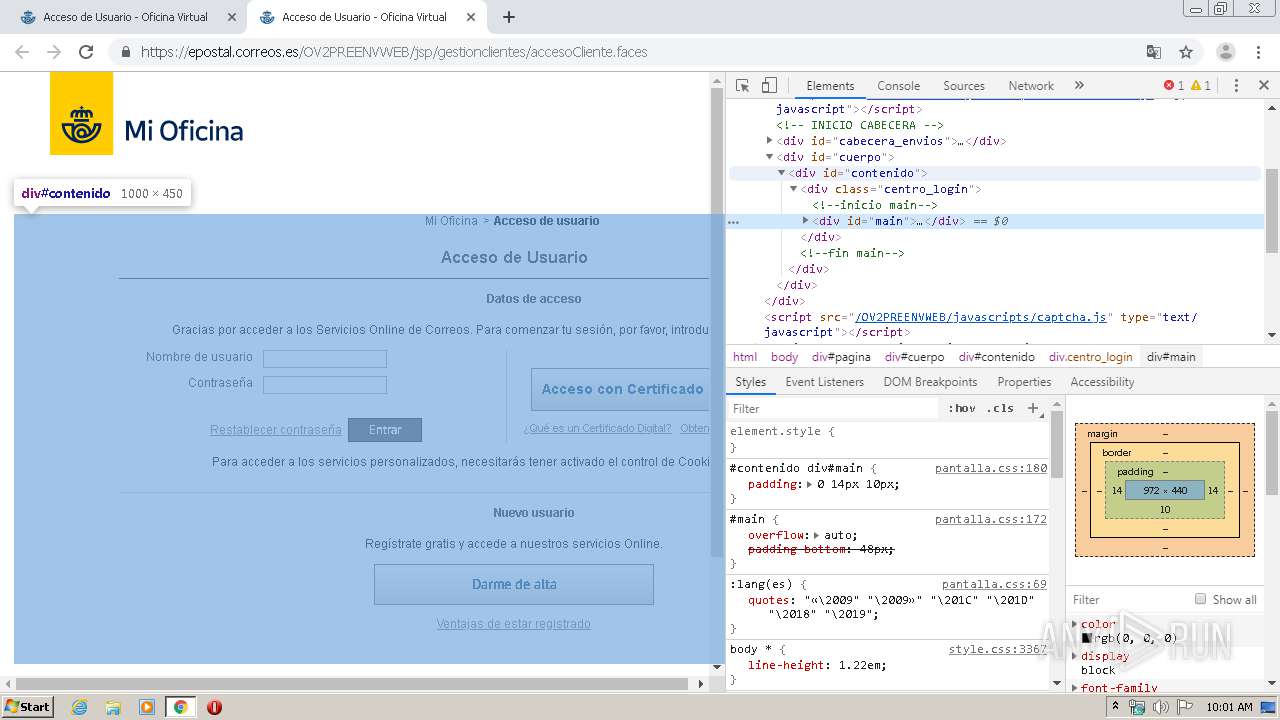Select the Elements tab
This screenshot has height=720, width=1280.
[x=830, y=86]
